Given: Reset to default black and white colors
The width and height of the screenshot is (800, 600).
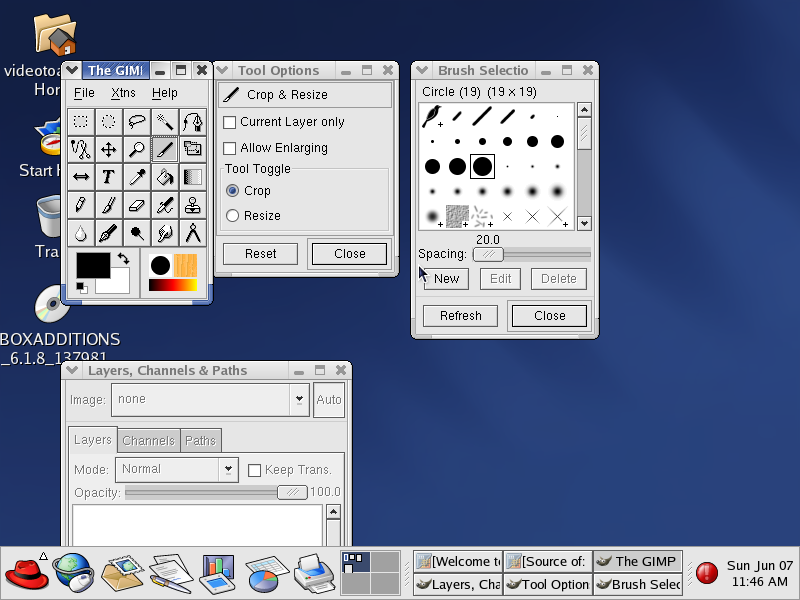Looking at the screenshot, I should [82, 288].
